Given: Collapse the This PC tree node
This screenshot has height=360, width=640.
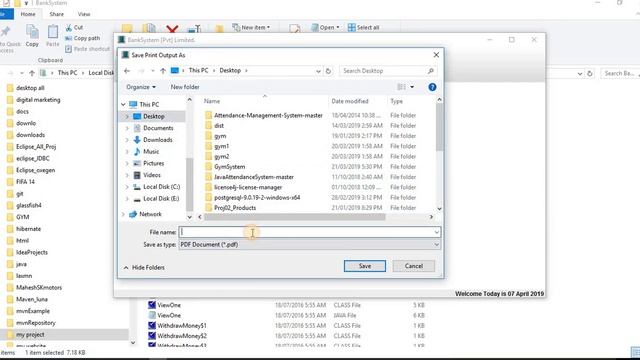Looking at the screenshot, I should click(x=123, y=104).
